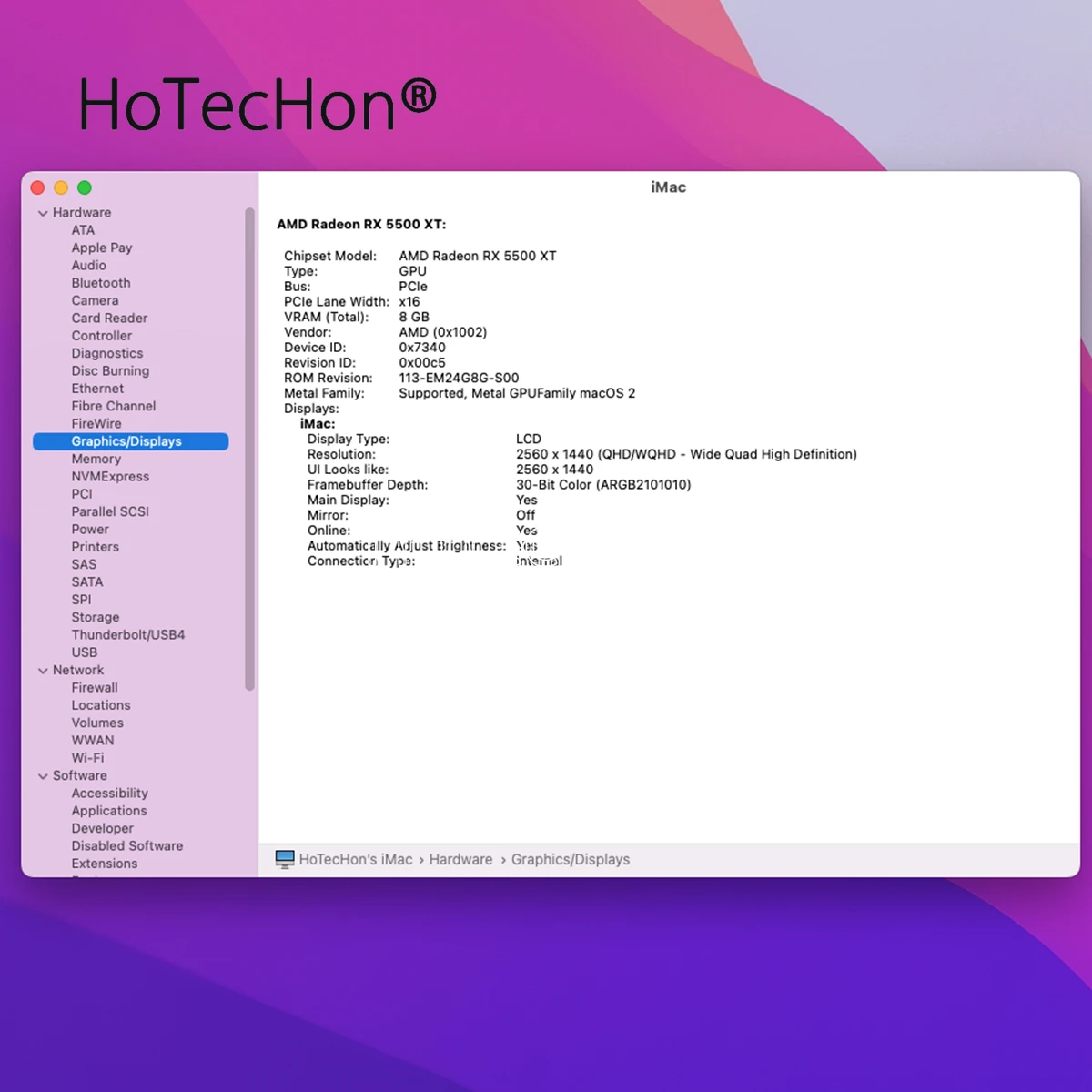
Task: Open the Thunderbolt/USB4 entry
Action: (127, 635)
